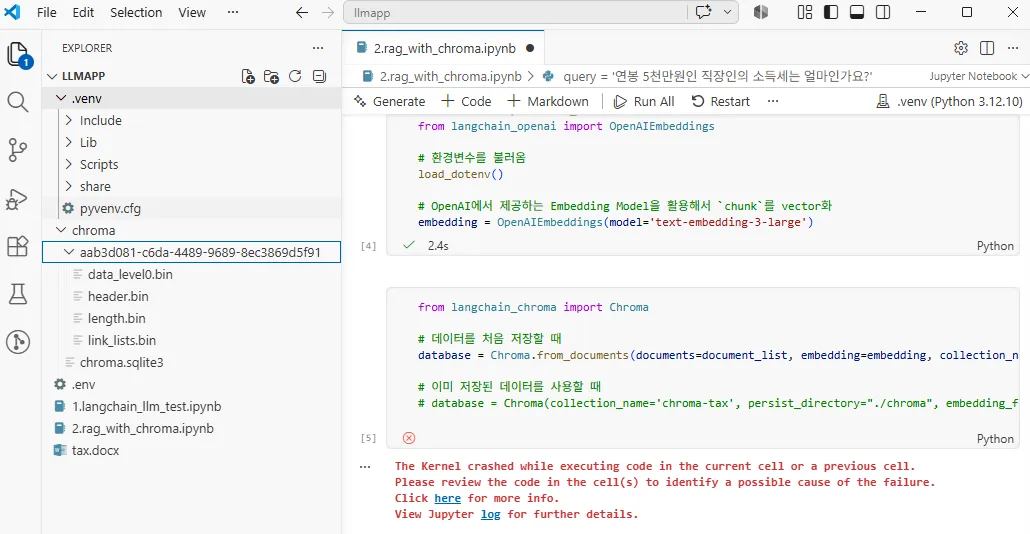This screenshot has height=534, width=1030.
Task: Click Run All cells
Action: (644, 101)
